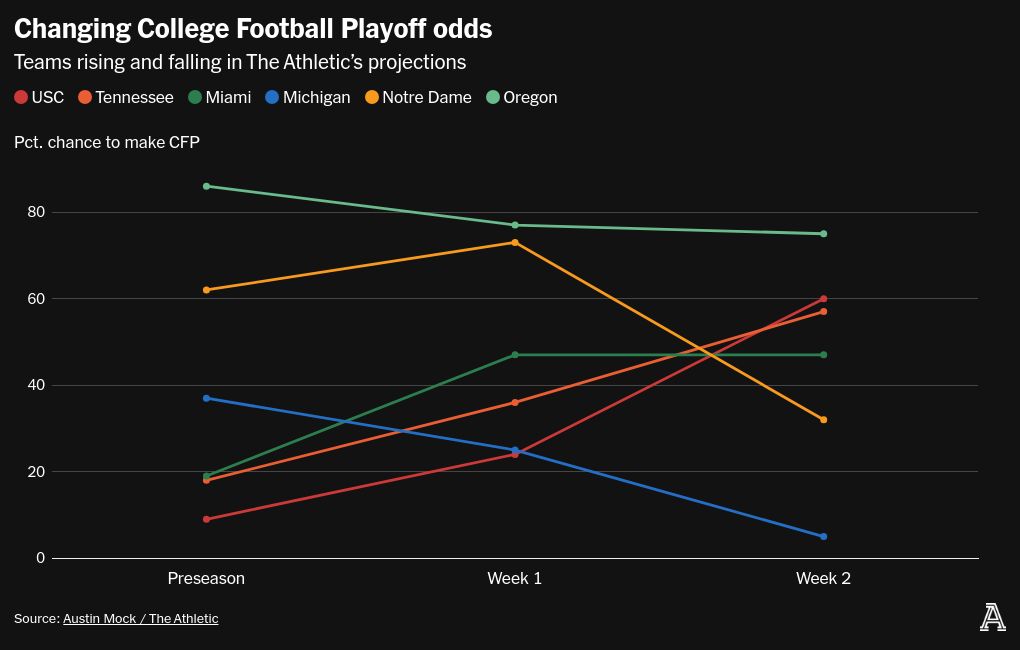Screen dimensions: 1020x650
Task: Click the Miami dark green legend dot
Action: (x=195, y=98)
